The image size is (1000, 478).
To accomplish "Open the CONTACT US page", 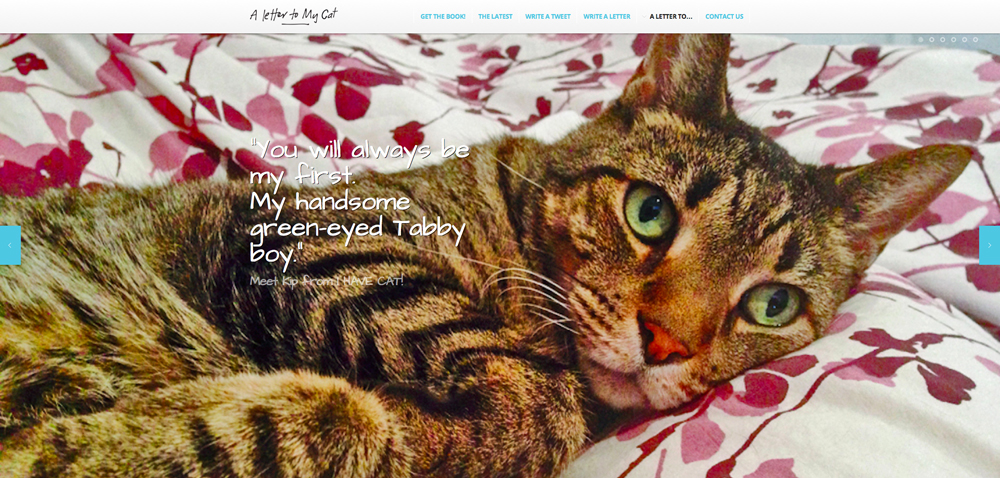I will 724,17.
